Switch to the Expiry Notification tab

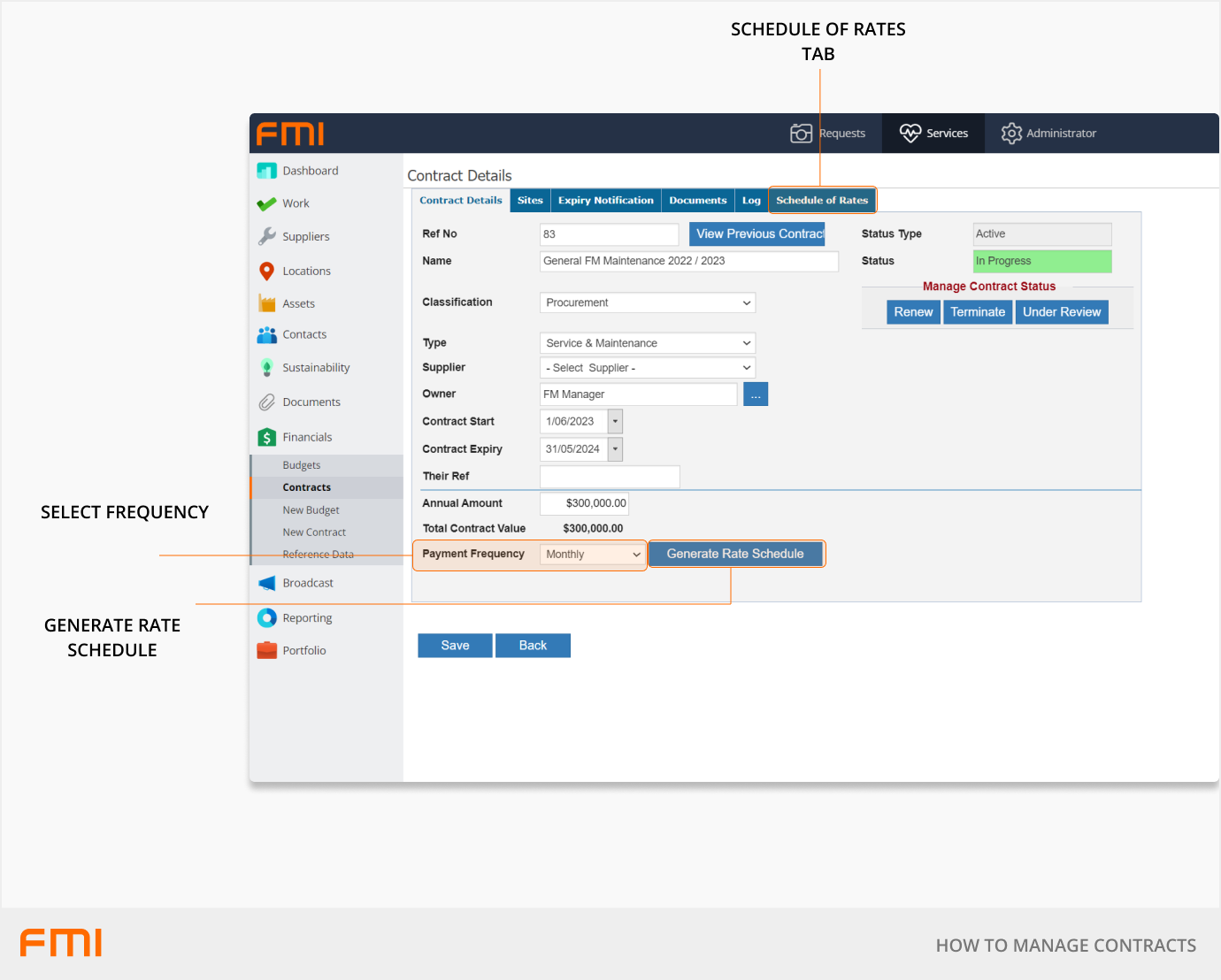pyautogui.click(x=605, y=201)
